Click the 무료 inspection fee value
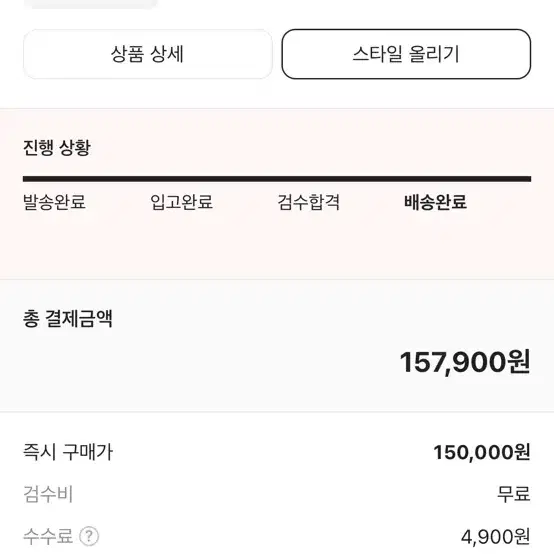This screenshot has width=554, height=554. click(514, 494)
